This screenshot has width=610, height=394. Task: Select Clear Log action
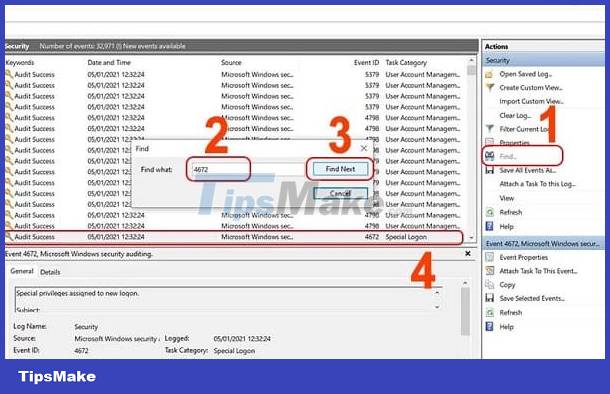[515, 116]
